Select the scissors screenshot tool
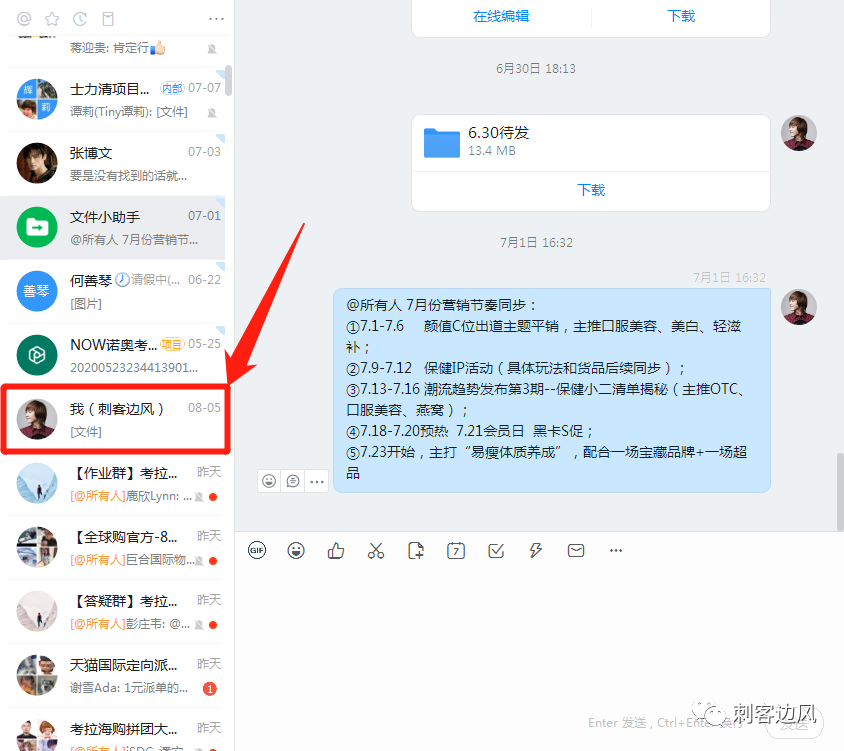The image size is (844, 751). [x=376, y=550]
